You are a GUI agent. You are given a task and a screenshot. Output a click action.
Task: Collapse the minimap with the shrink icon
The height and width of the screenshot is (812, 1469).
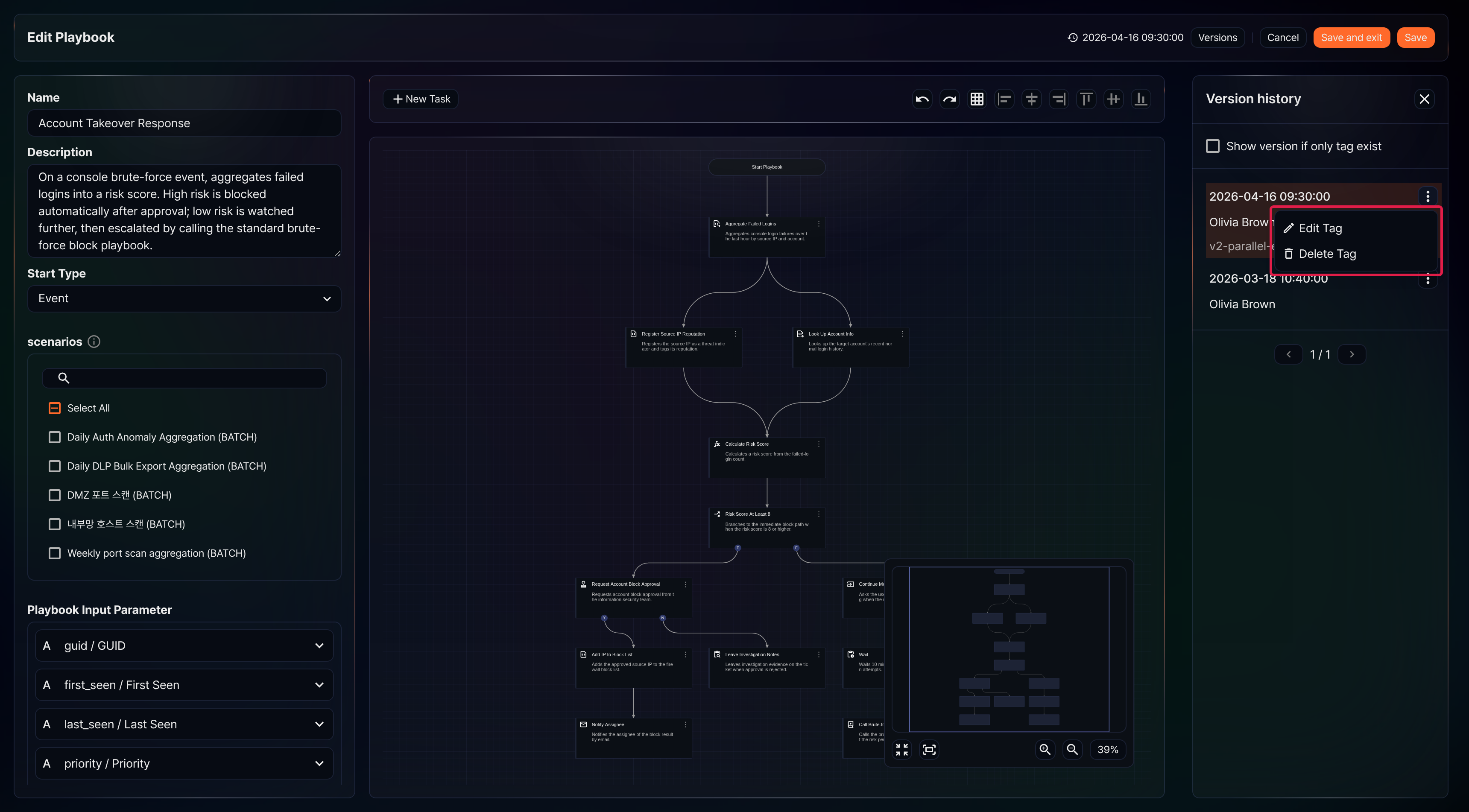click(x=901, y=749)
